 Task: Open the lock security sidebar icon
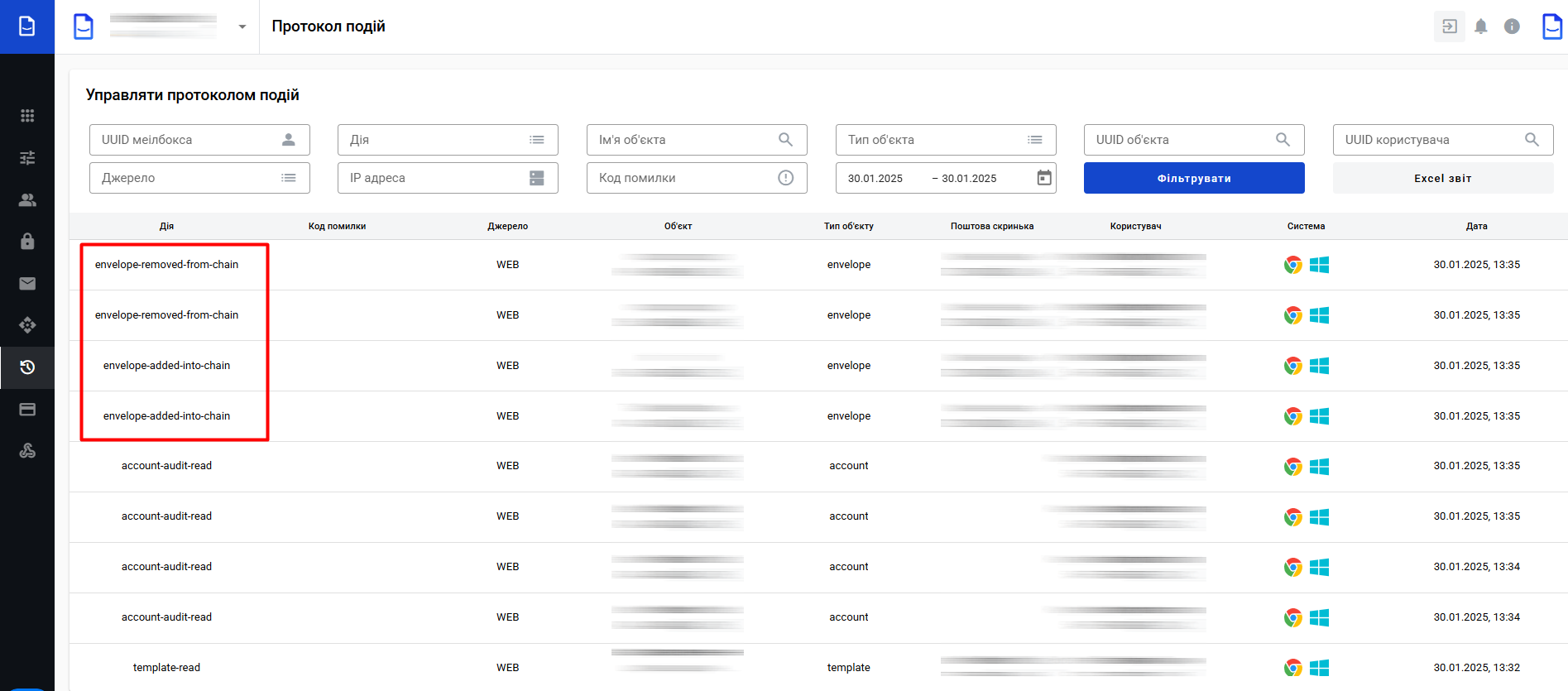(27, 242)
